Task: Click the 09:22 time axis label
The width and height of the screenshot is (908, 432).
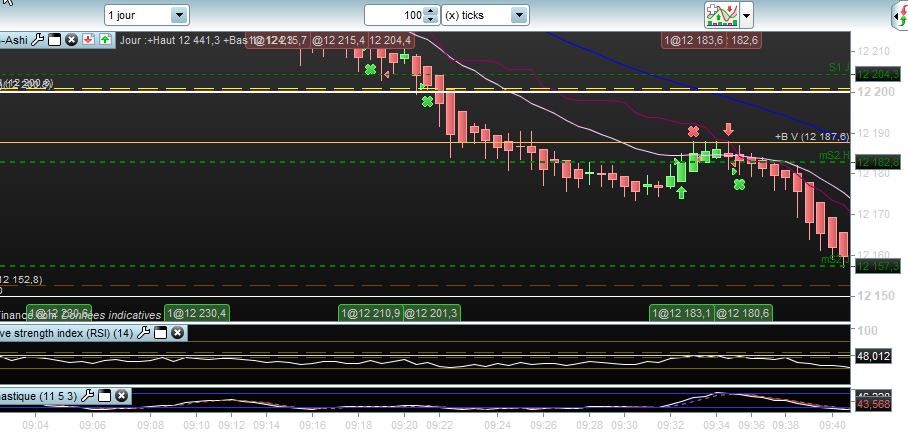Action: [x=439, y=423]
